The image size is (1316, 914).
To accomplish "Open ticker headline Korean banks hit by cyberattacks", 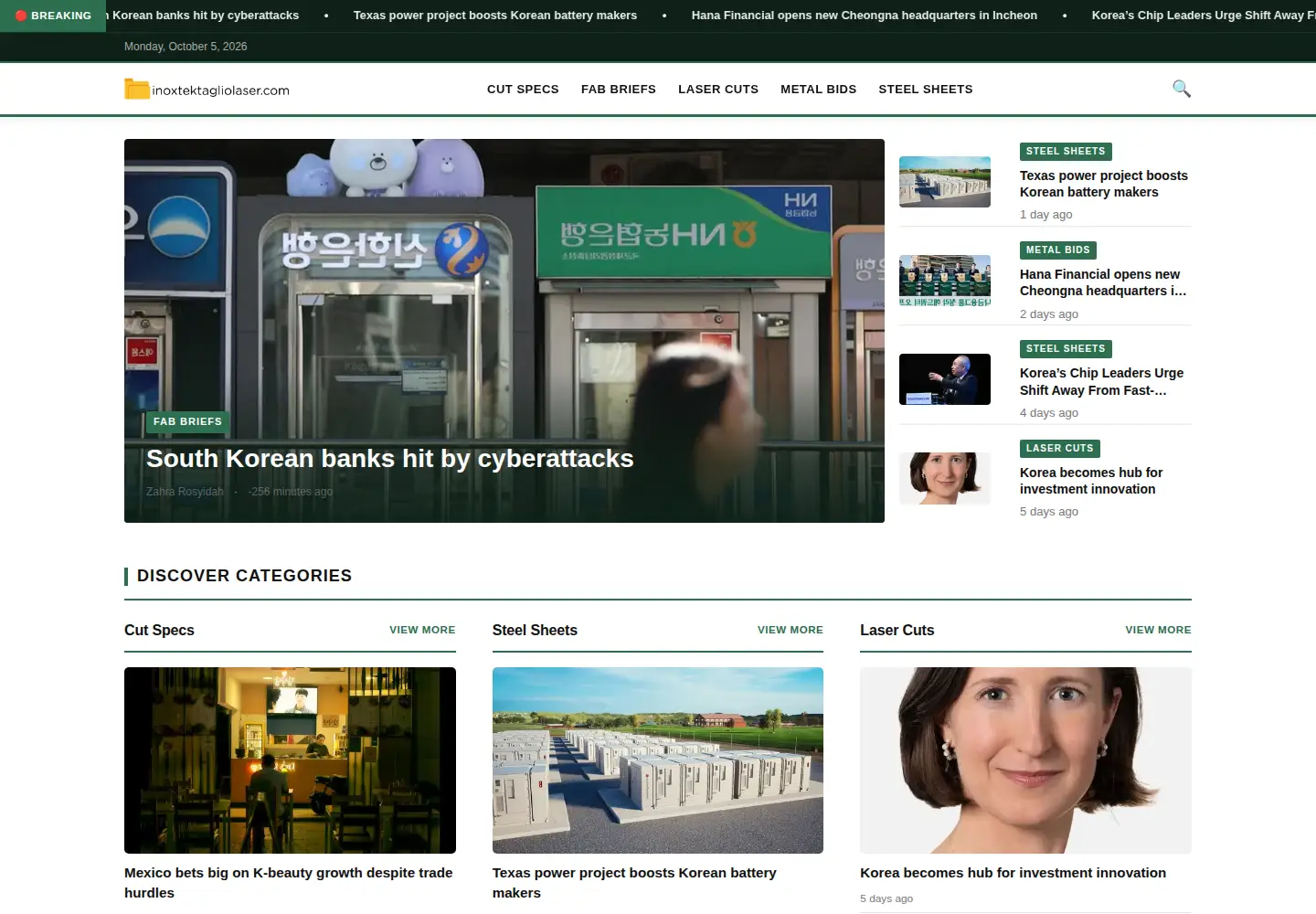I will click(x=203, y=16).
